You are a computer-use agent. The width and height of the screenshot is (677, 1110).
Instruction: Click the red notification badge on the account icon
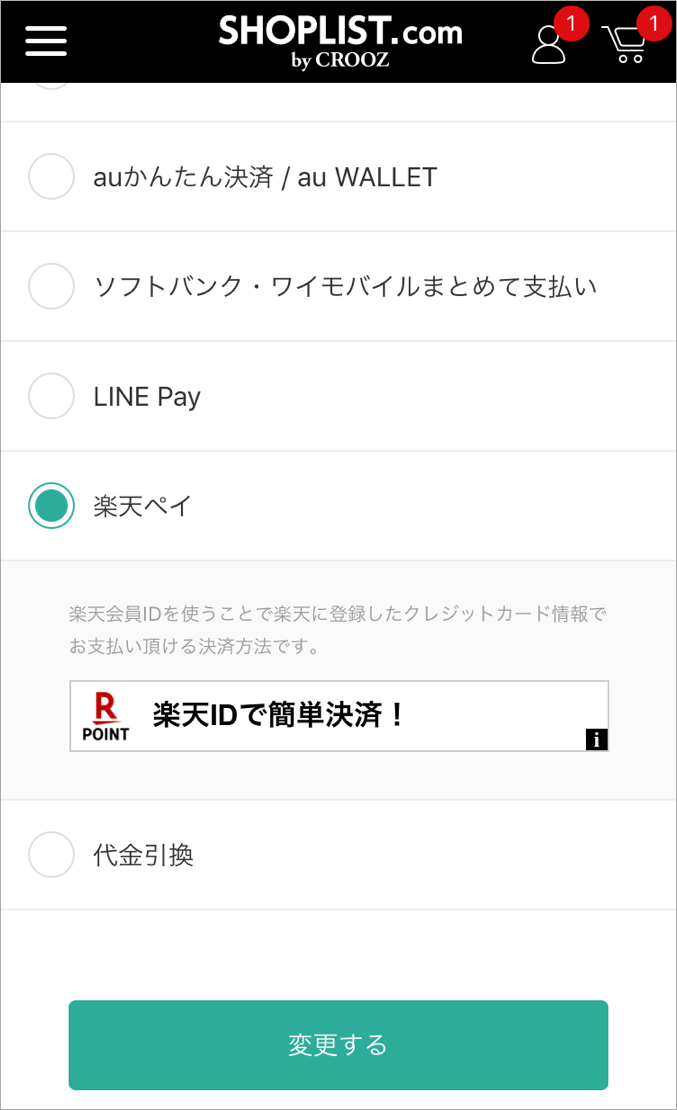(572, 25)
